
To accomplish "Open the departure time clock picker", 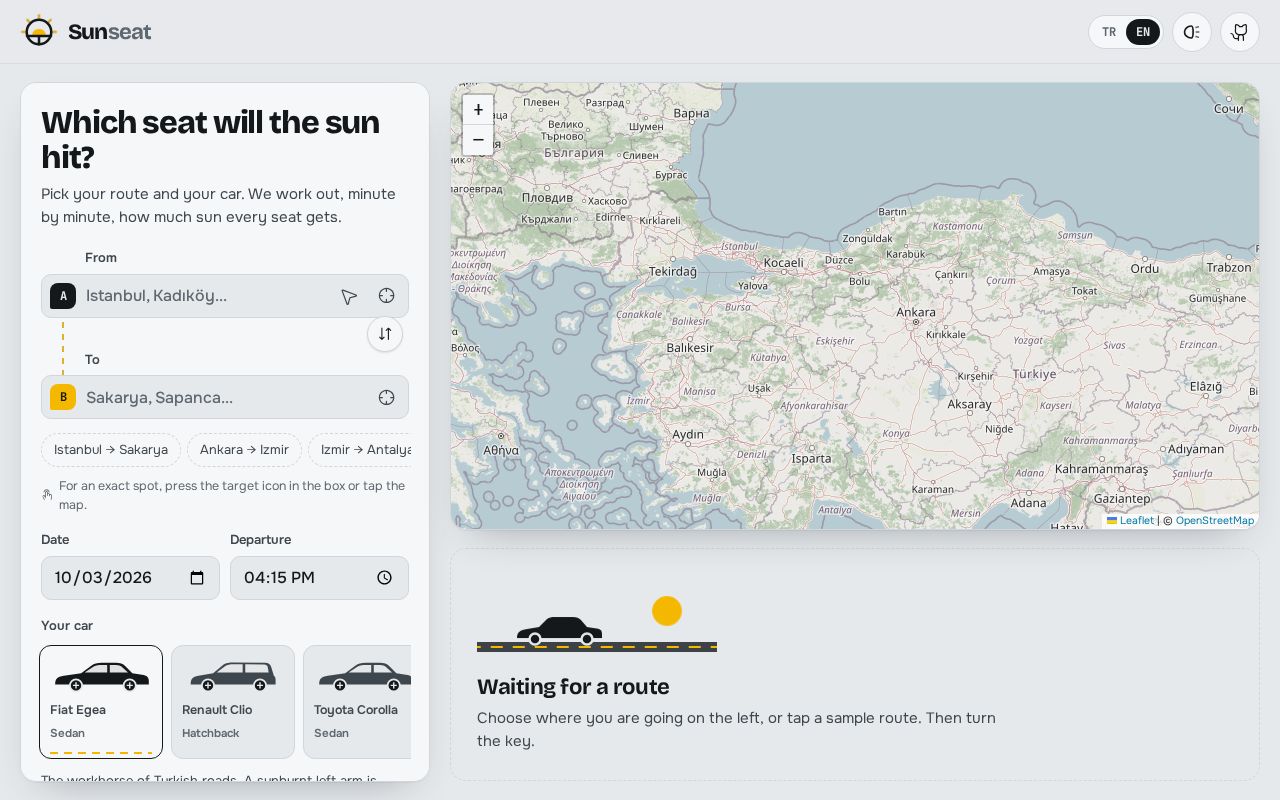I will (385, 578).
